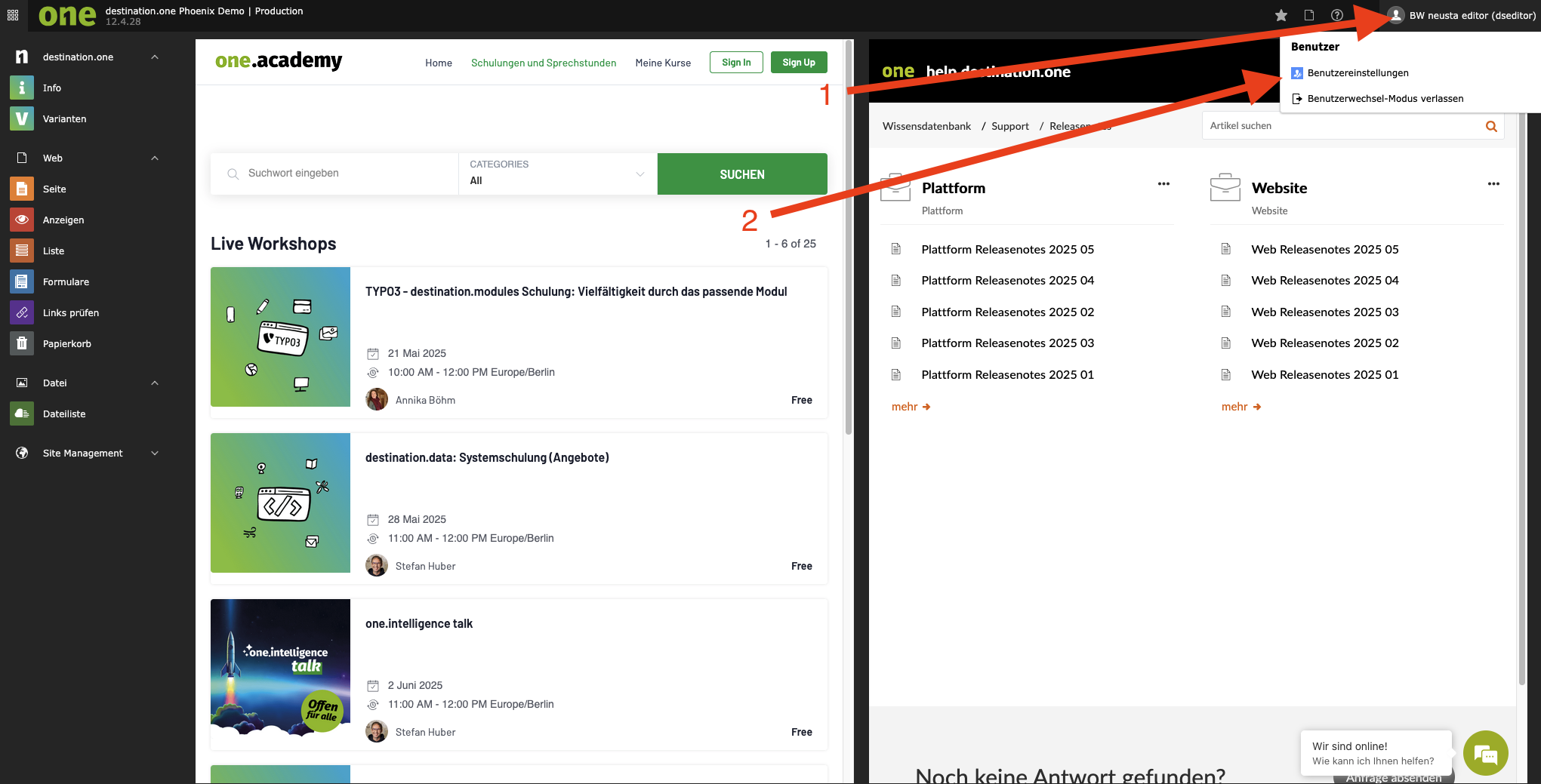This screenshot has height=784, width=1541.
Task: Open the Info module icon
Action: 22,88
